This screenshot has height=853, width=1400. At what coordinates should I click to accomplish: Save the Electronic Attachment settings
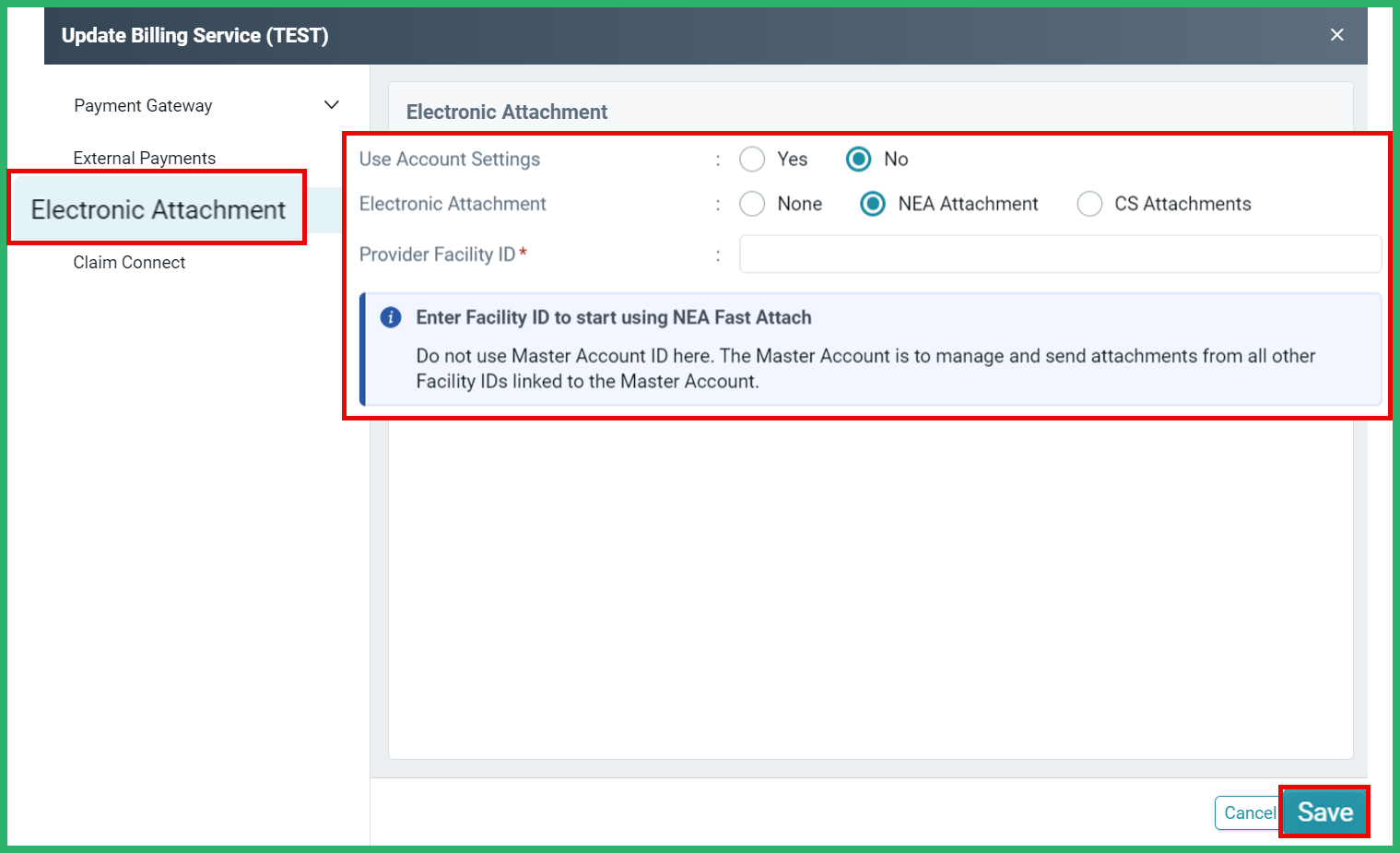pyautogui.click(x=1324, y=812)
